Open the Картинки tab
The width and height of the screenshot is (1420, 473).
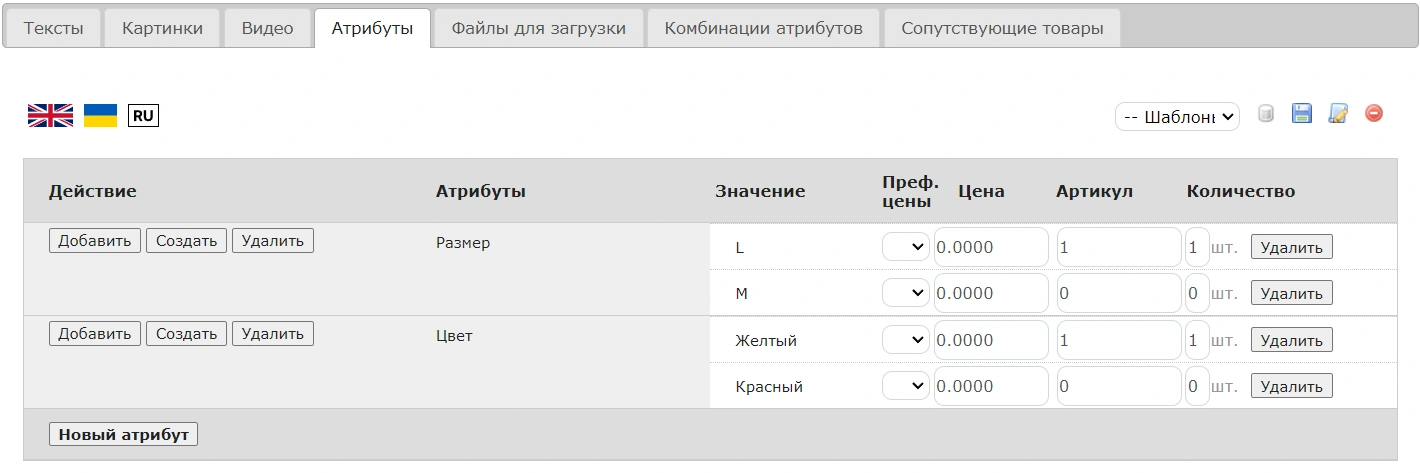click(162, 28)
